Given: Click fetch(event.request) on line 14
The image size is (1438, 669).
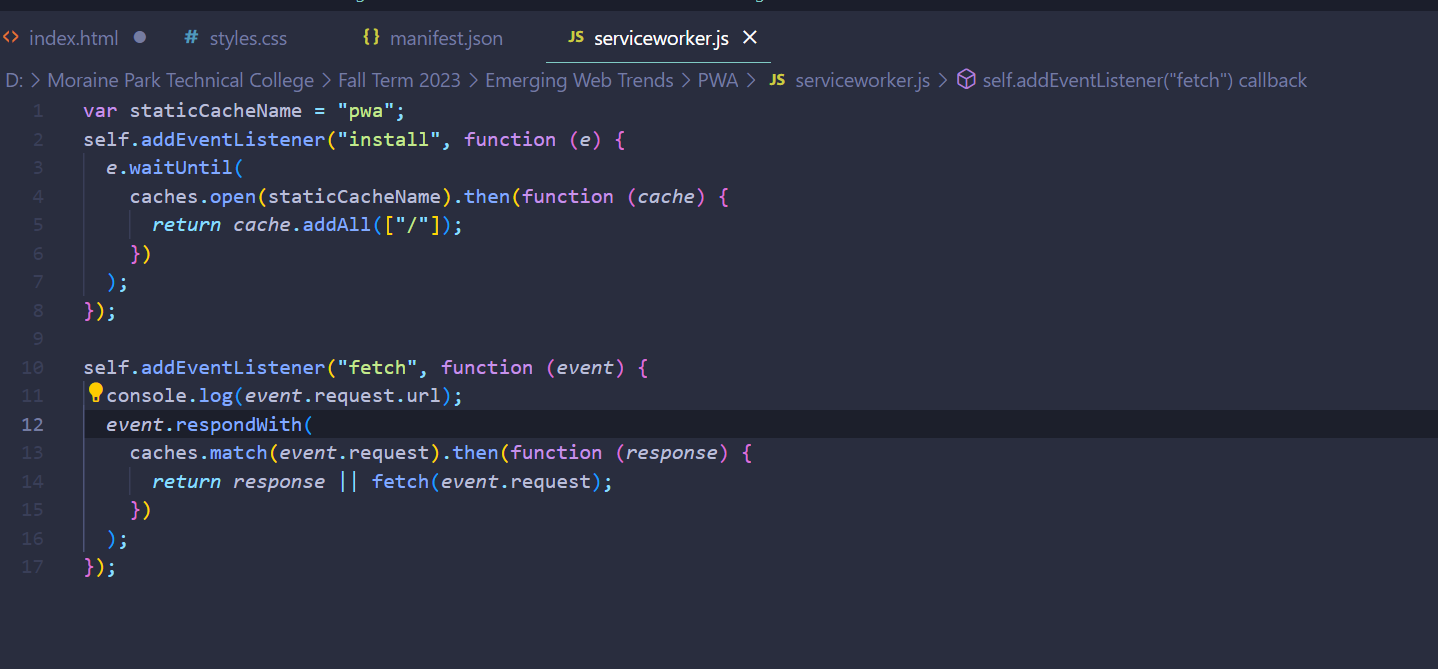Looking at the screenshot, I should coord(486,482).
